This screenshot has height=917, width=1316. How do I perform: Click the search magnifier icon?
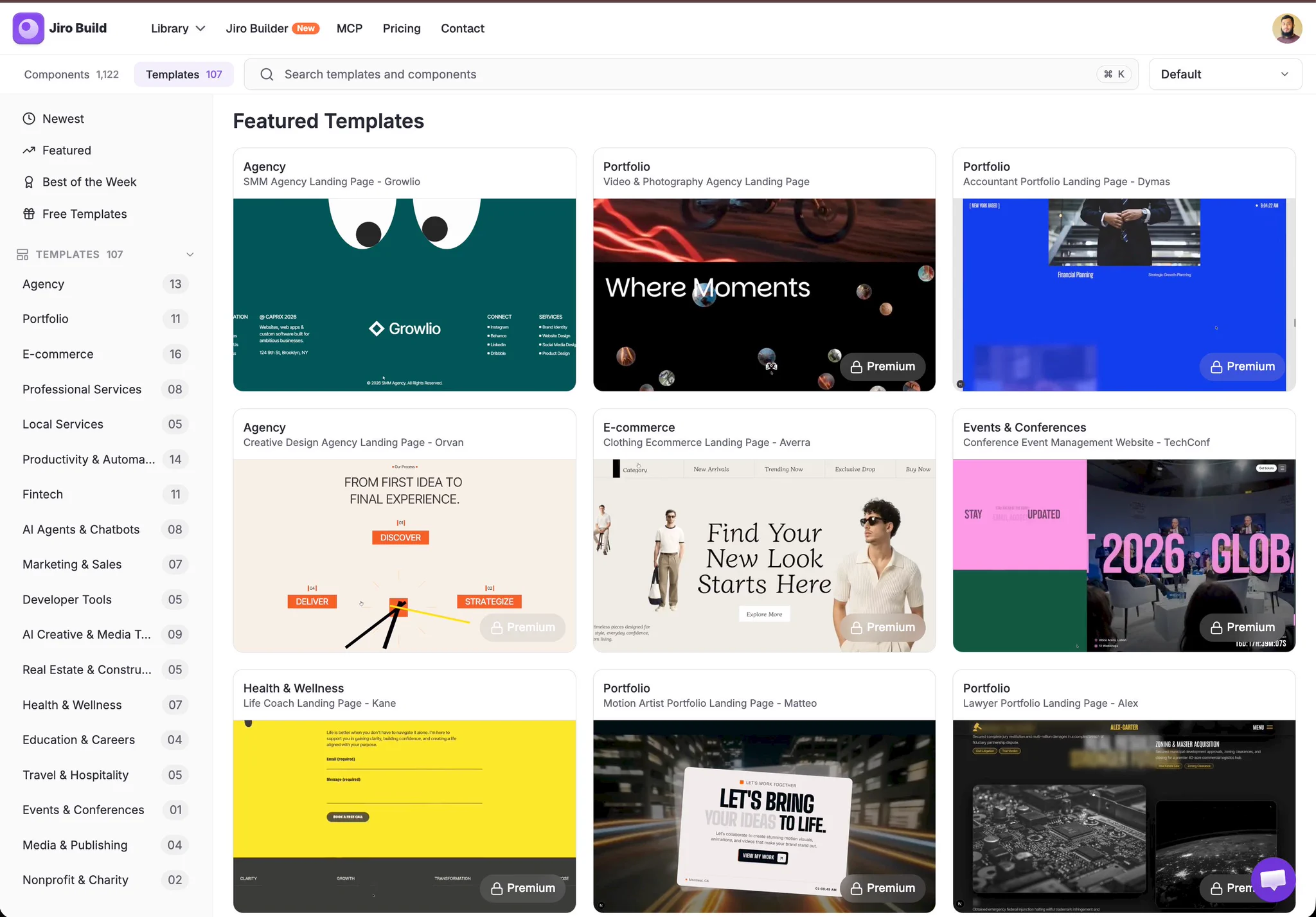(x=267, y=75)
